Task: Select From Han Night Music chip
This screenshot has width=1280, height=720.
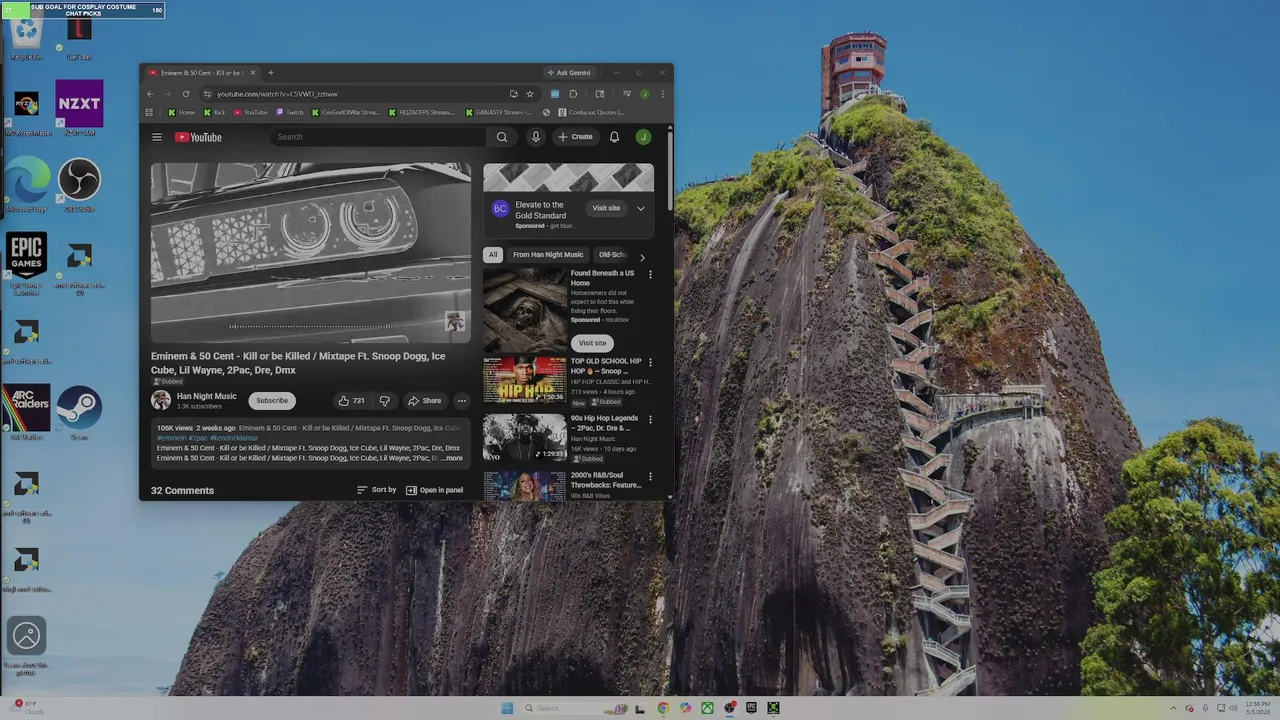Action: point(548,255)
